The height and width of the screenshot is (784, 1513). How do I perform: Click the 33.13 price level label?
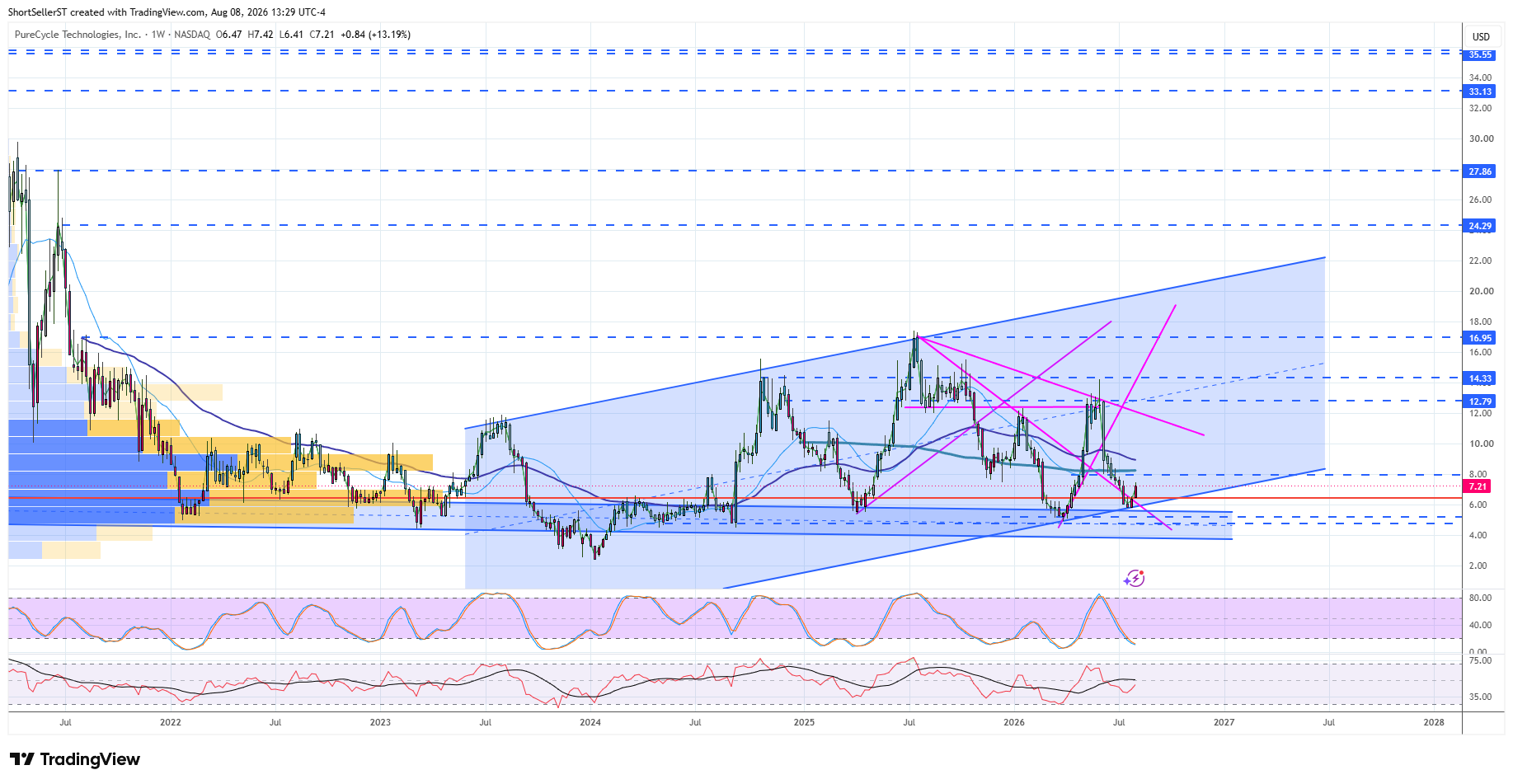pyautogui.click(x=1480, y=92)
